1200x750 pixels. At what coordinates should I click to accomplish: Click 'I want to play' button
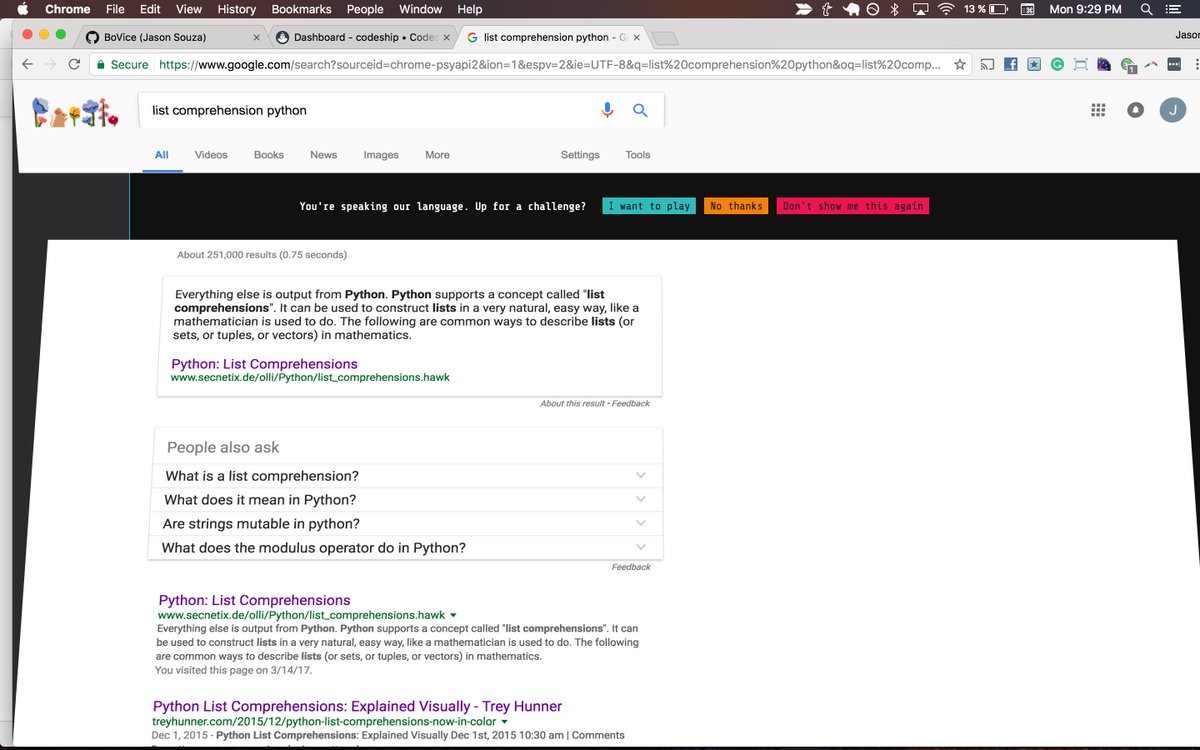pyautogui.click(x=649, y=206)
